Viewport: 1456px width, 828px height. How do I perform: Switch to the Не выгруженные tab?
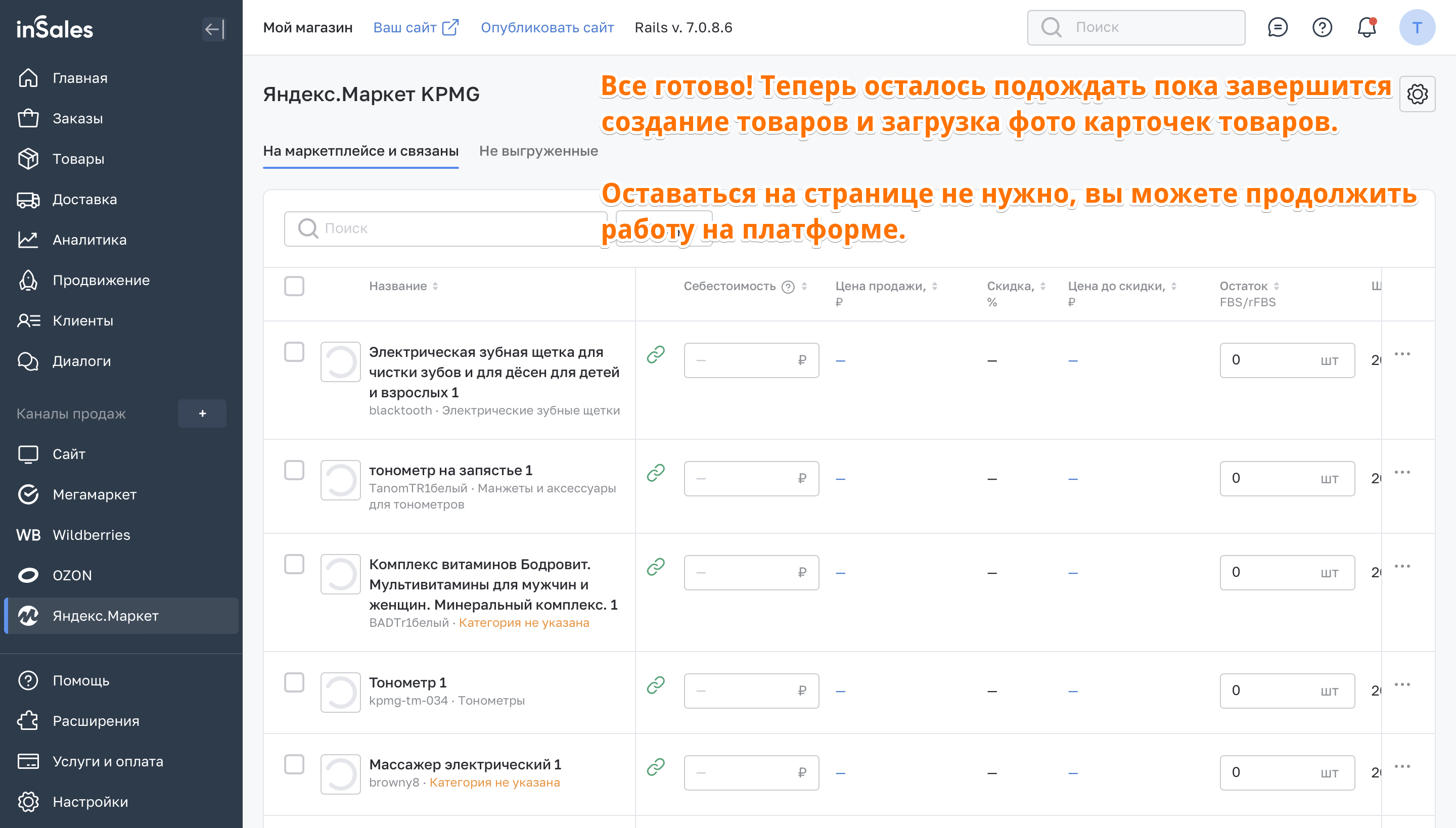[538, 151]
